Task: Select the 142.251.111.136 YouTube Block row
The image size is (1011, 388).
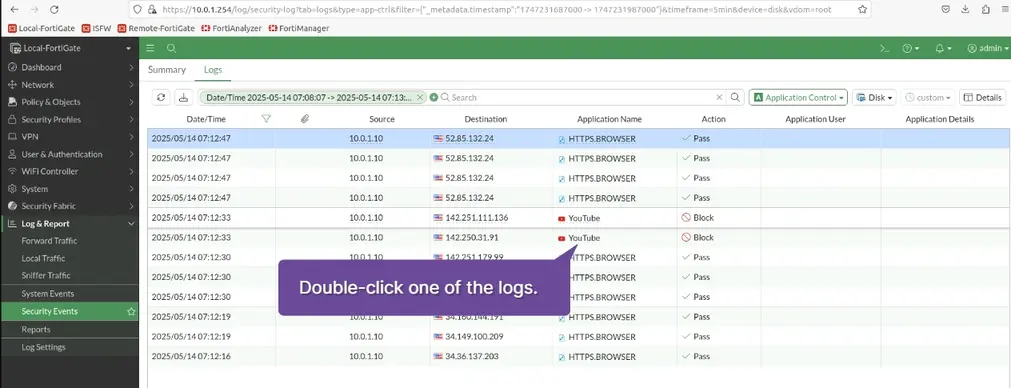Action: [x=578, y=218]
